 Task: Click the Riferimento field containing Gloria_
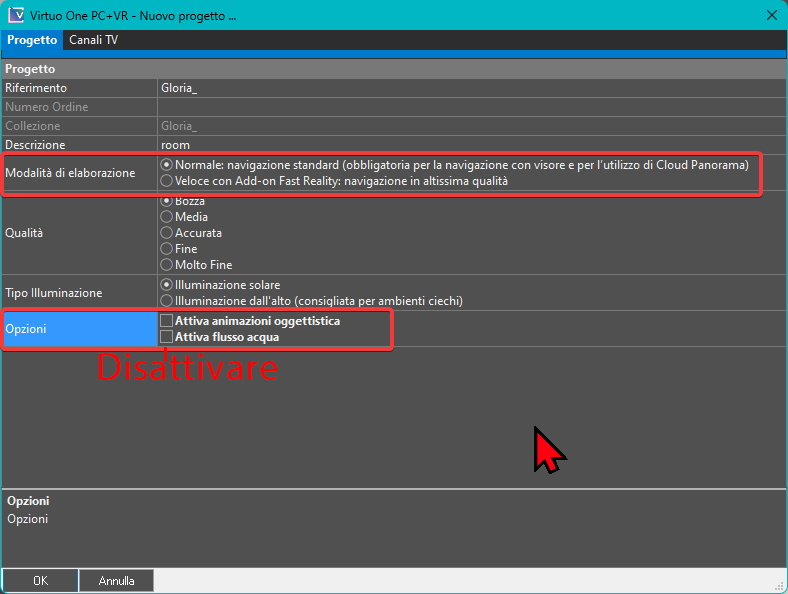click(471, 88)
